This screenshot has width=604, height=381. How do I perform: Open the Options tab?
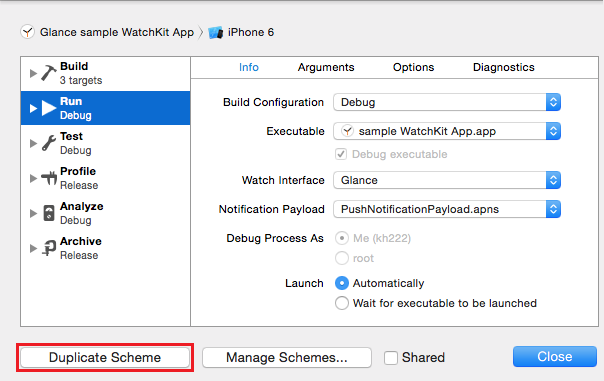pyautogui.click(x=413, y=67)
